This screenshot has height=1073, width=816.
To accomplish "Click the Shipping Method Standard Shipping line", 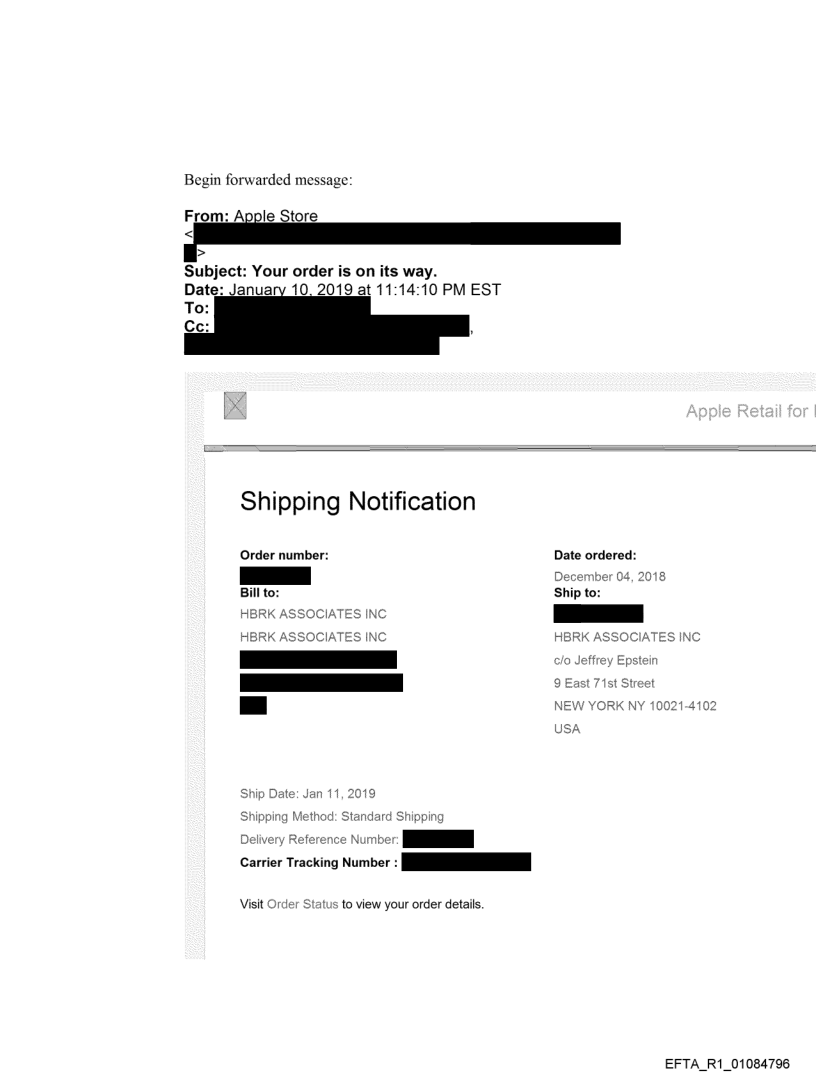I will (342, 816).
